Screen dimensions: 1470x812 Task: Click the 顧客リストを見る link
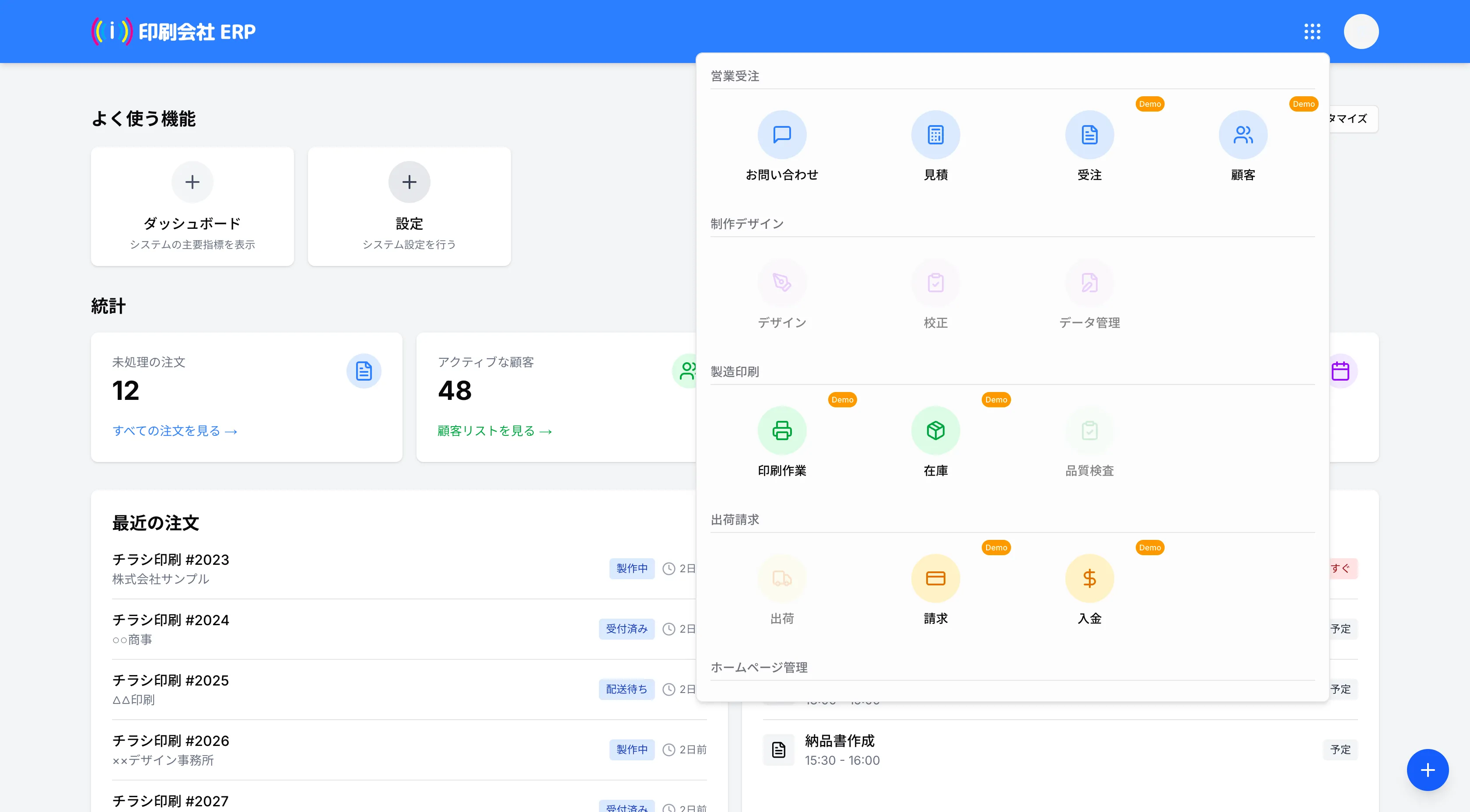494,431
